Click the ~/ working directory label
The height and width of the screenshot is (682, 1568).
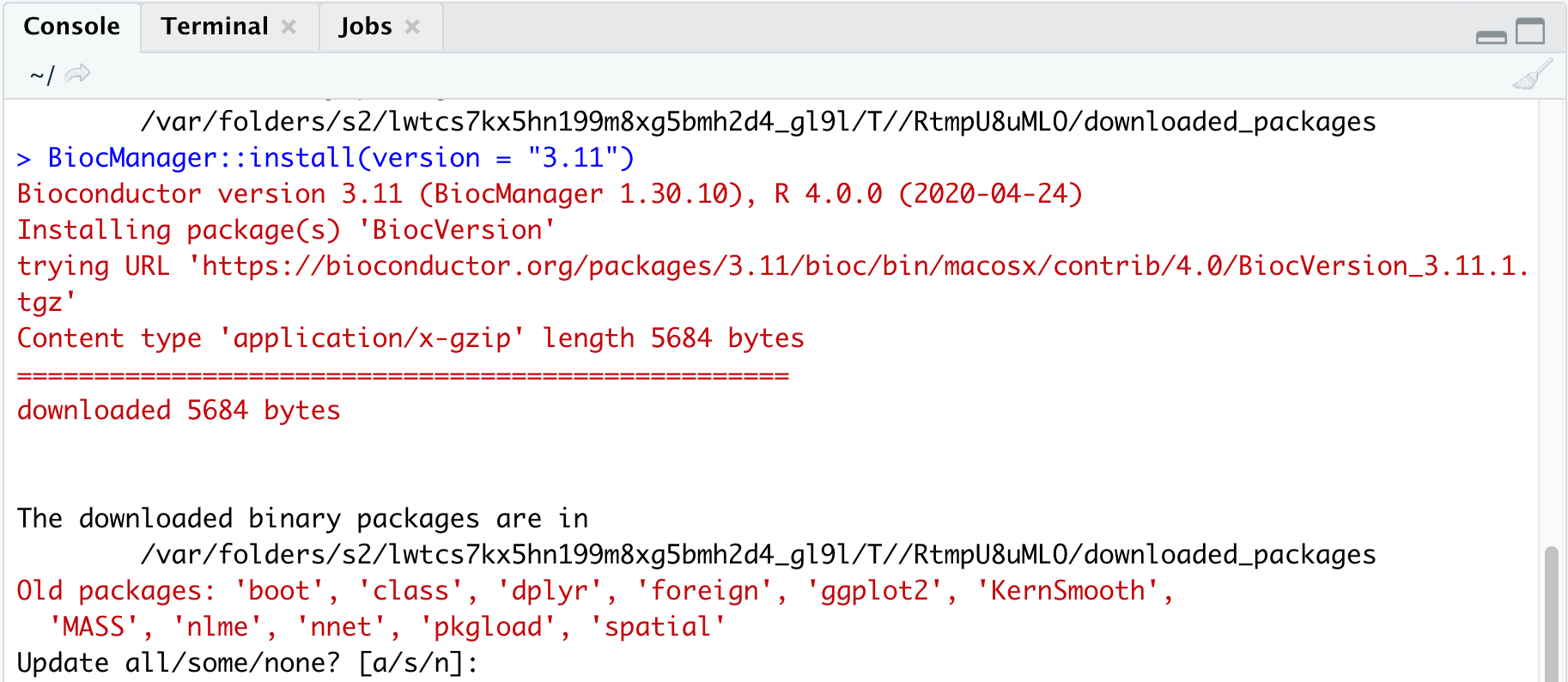41,76
